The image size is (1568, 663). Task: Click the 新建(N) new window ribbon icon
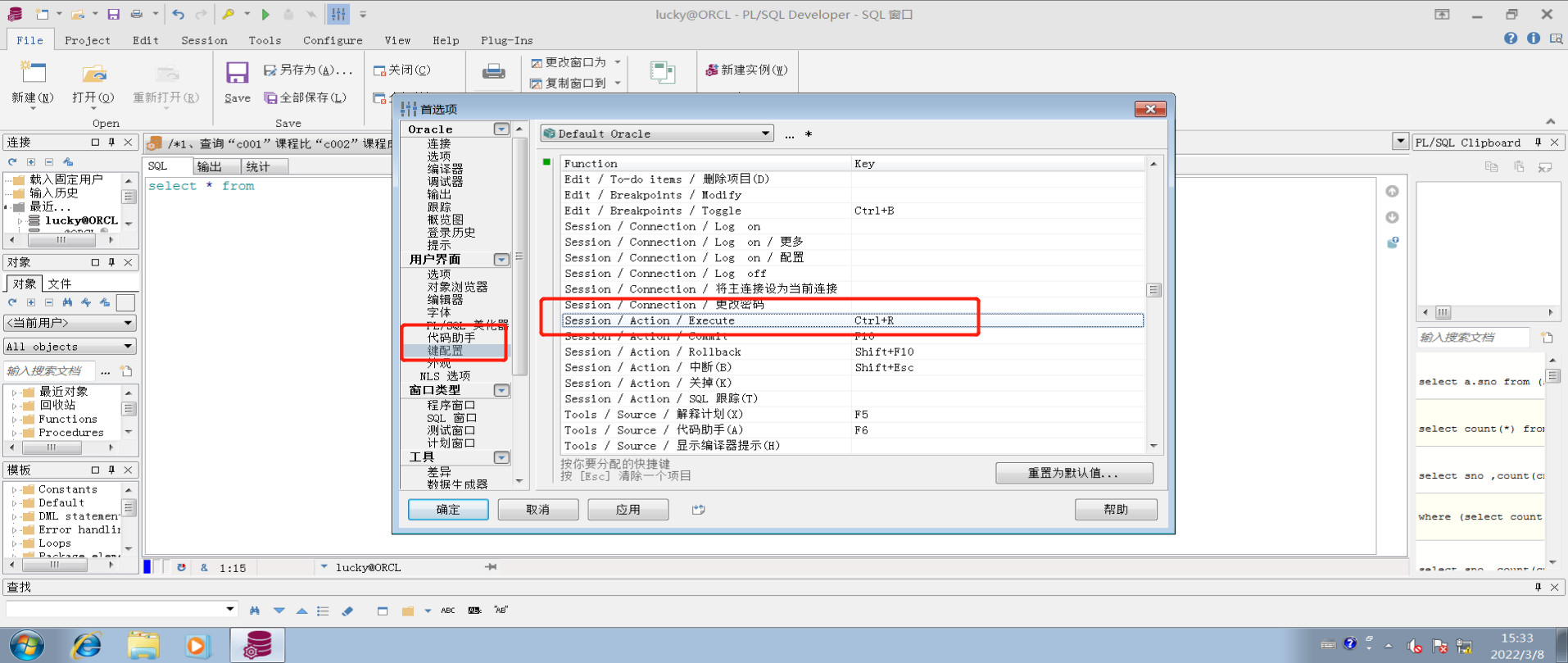33,74
